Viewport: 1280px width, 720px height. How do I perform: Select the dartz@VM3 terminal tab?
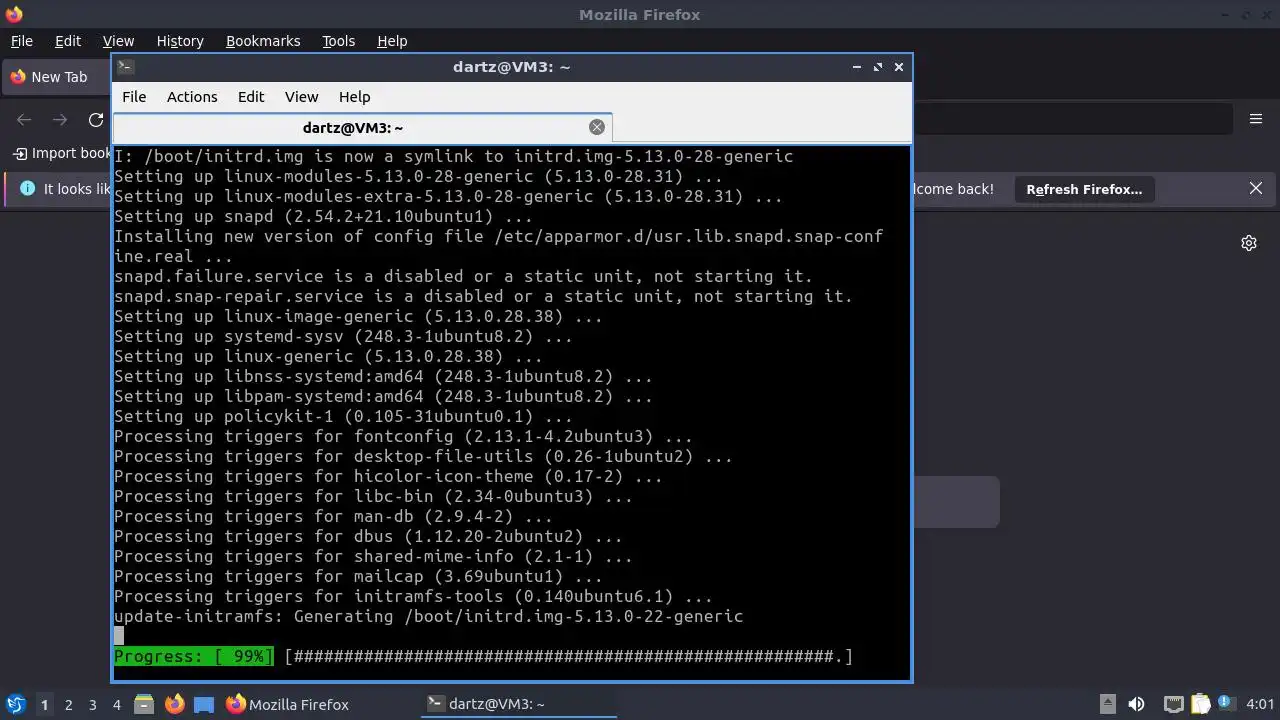click(x=362, y=127)
